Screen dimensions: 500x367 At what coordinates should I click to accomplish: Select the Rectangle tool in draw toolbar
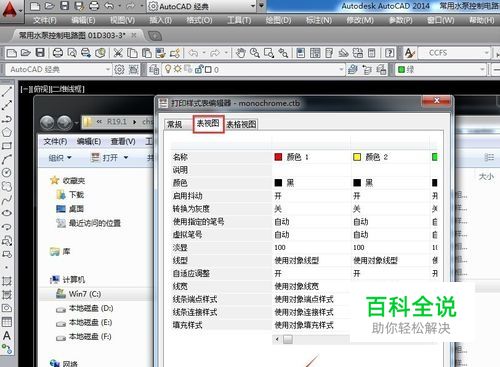pos(7,146)
